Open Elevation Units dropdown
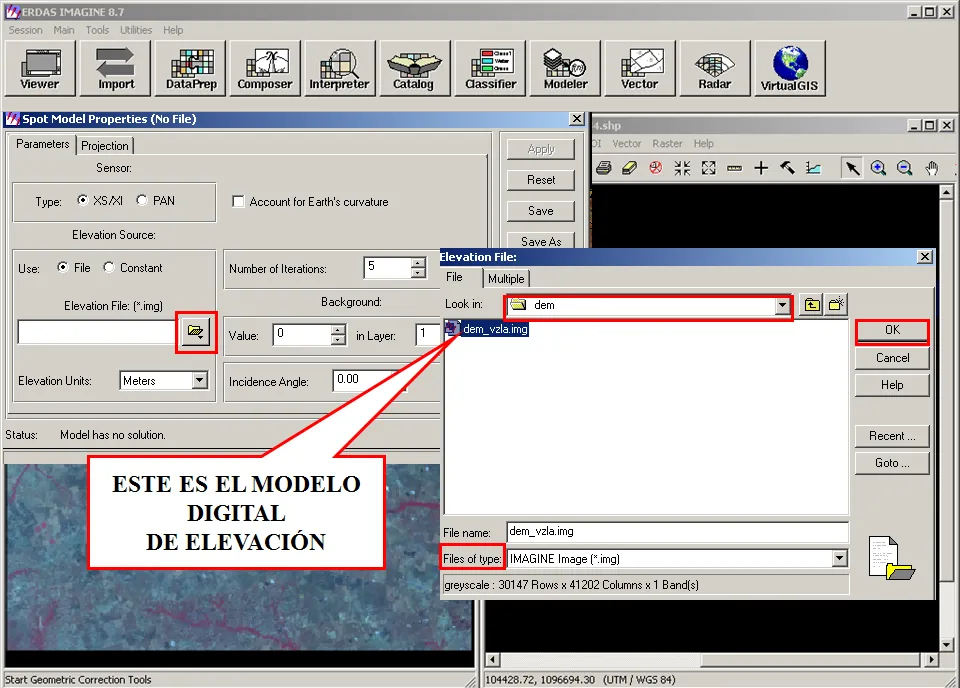 click(x=200, y=381)
